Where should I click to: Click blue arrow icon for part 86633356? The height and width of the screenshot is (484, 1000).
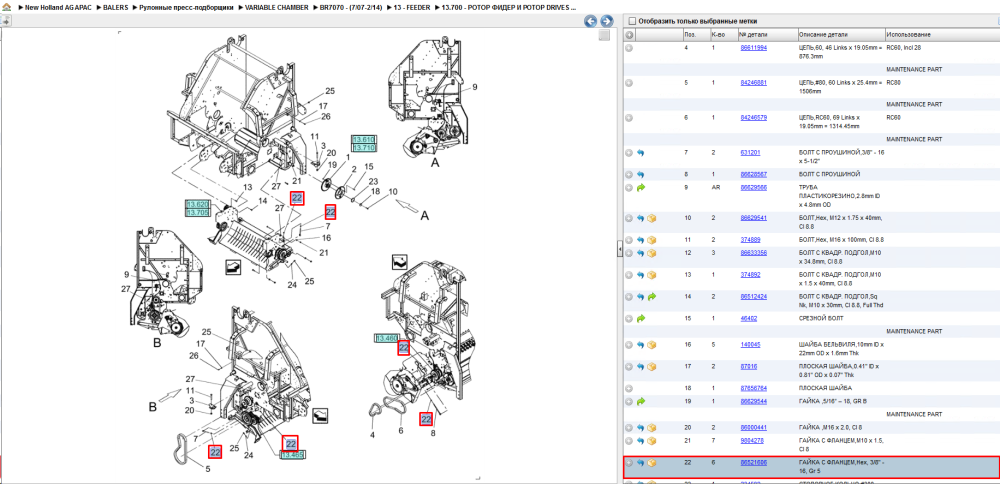point(640,253)
